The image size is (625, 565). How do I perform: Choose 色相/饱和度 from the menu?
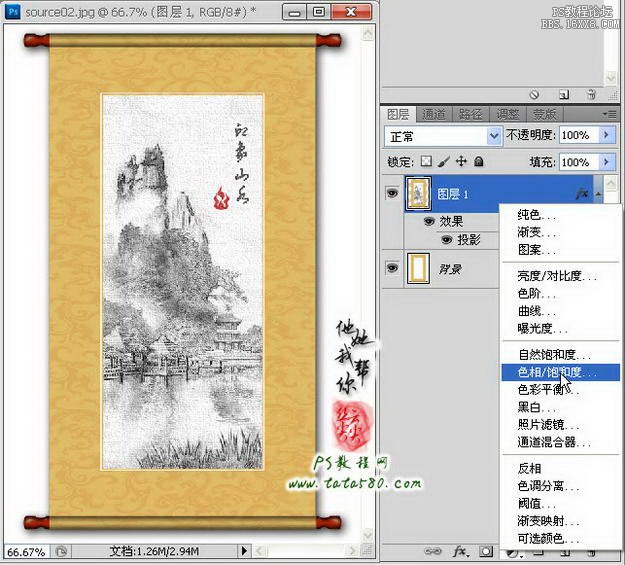tap(560, 372)
